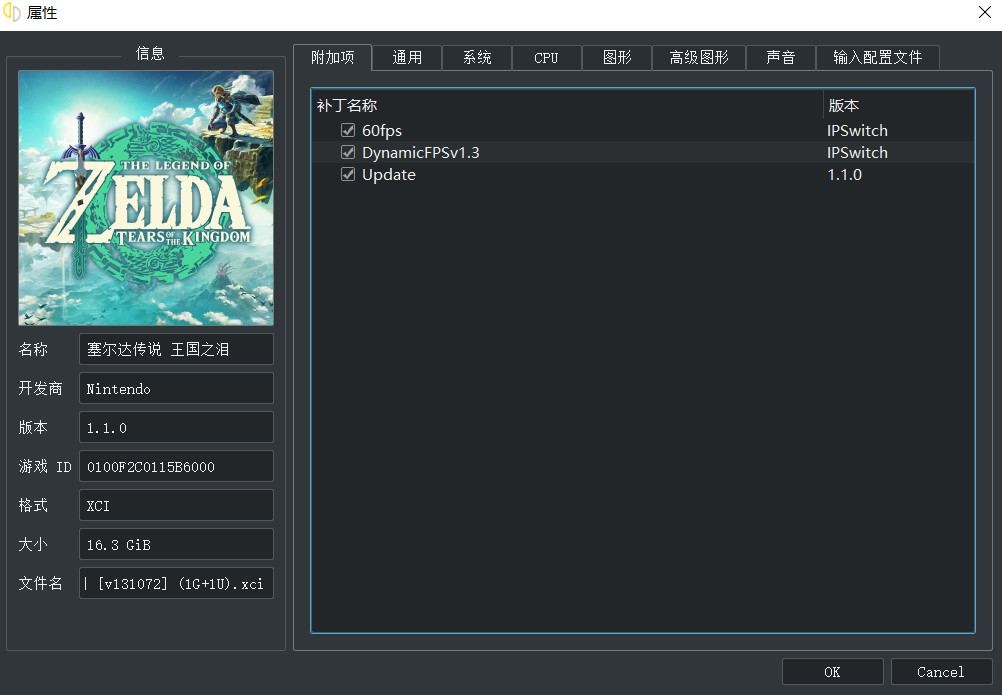Select the 附加项 add-ons tab
The height and width of the screenshot is (695, 1002).
(x=333, y=57)
